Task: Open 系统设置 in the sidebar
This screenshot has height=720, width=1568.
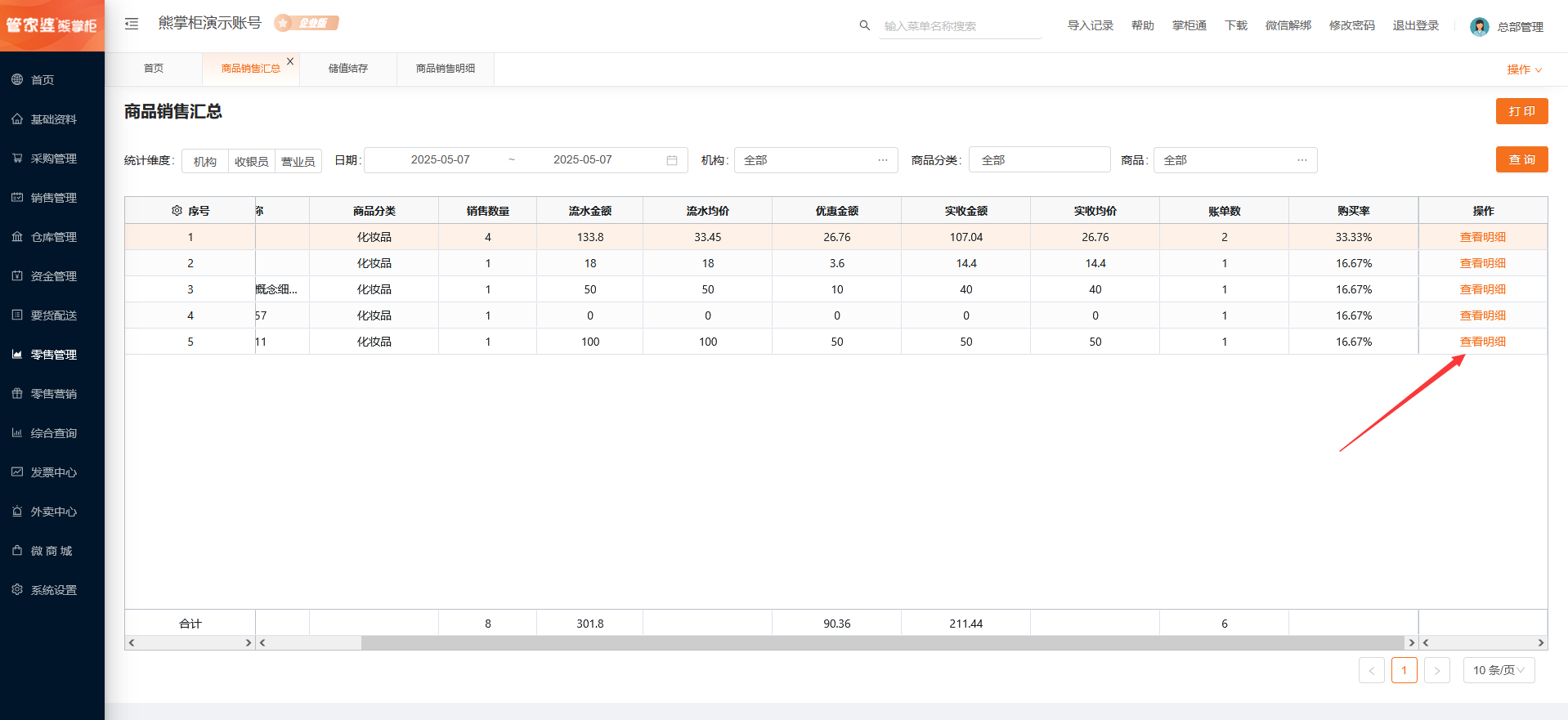Action: (54, 589)
